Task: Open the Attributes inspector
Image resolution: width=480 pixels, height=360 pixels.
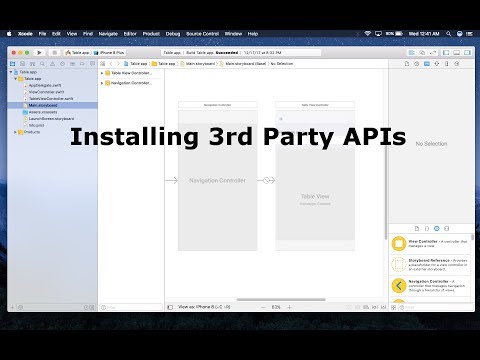Action: pyautogui.click(x=437, y=64)
